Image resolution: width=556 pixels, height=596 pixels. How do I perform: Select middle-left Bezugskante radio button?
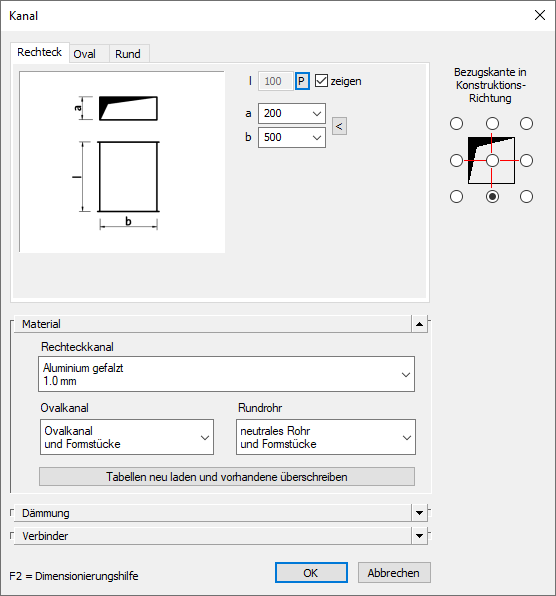pyautogui.click(x=456, y=160)
